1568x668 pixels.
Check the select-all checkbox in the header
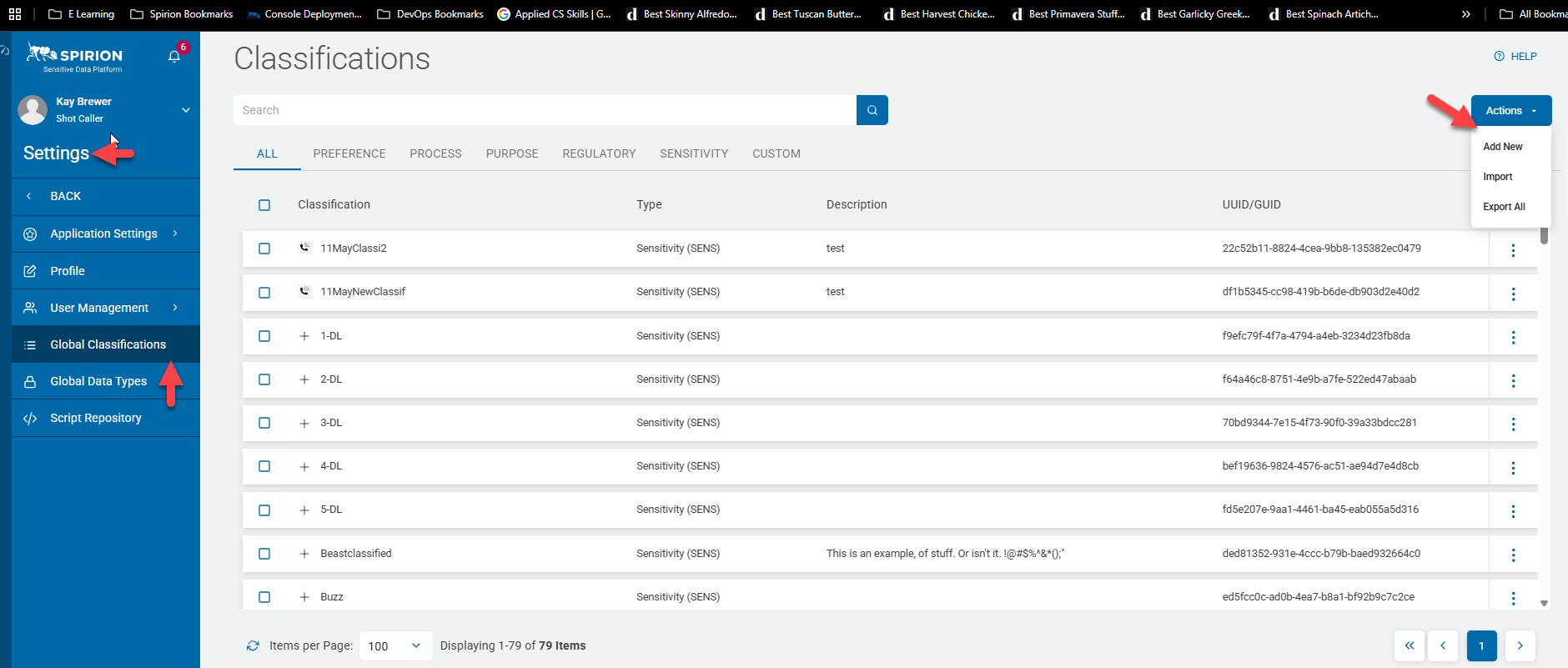point(264,205)
